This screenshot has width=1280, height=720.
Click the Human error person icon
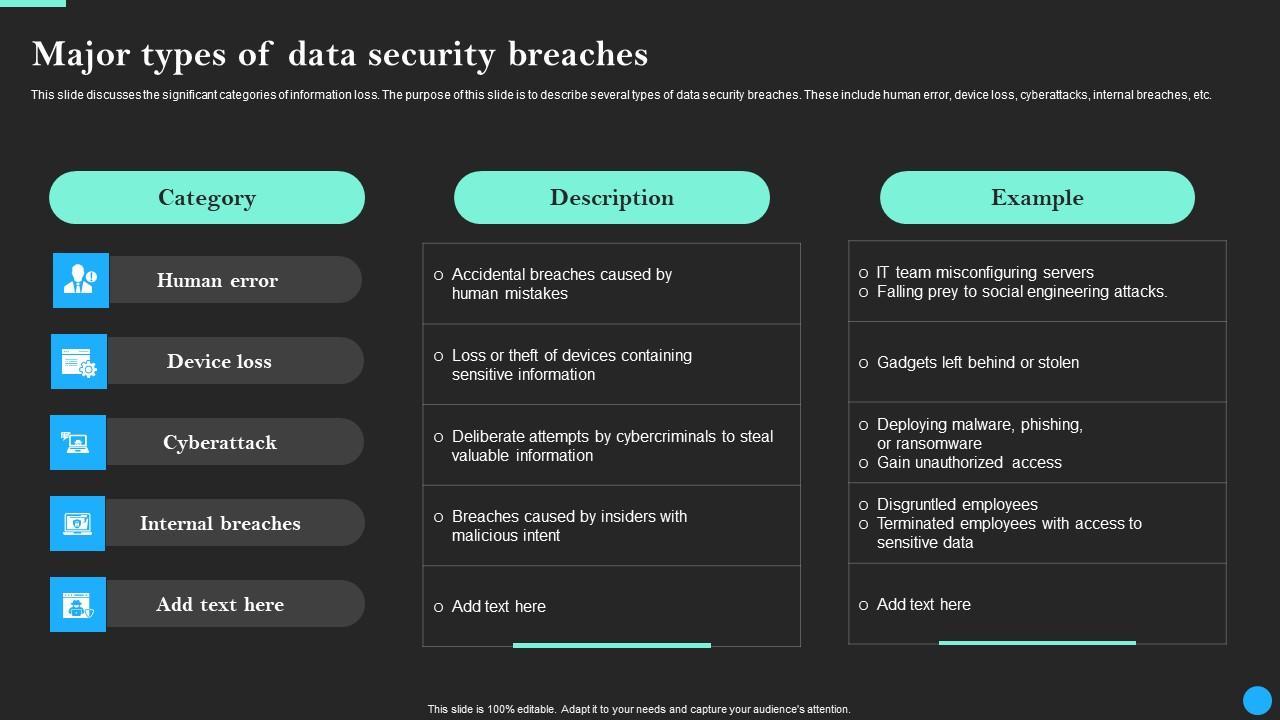tap(80, 280)
